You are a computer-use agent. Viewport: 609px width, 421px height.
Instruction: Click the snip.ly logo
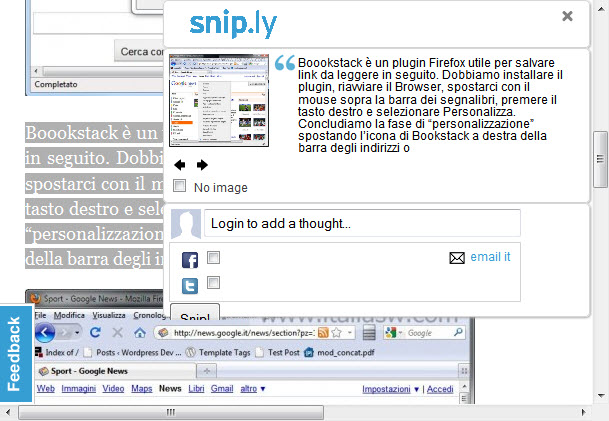233,24
